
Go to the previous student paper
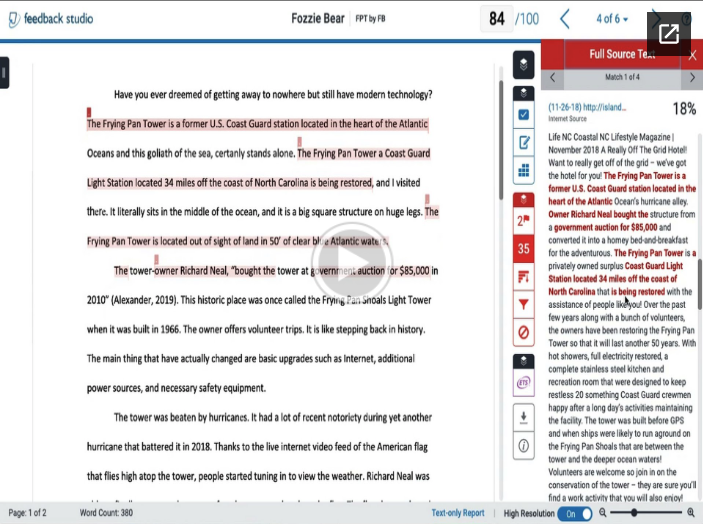[x=565, y=19]
